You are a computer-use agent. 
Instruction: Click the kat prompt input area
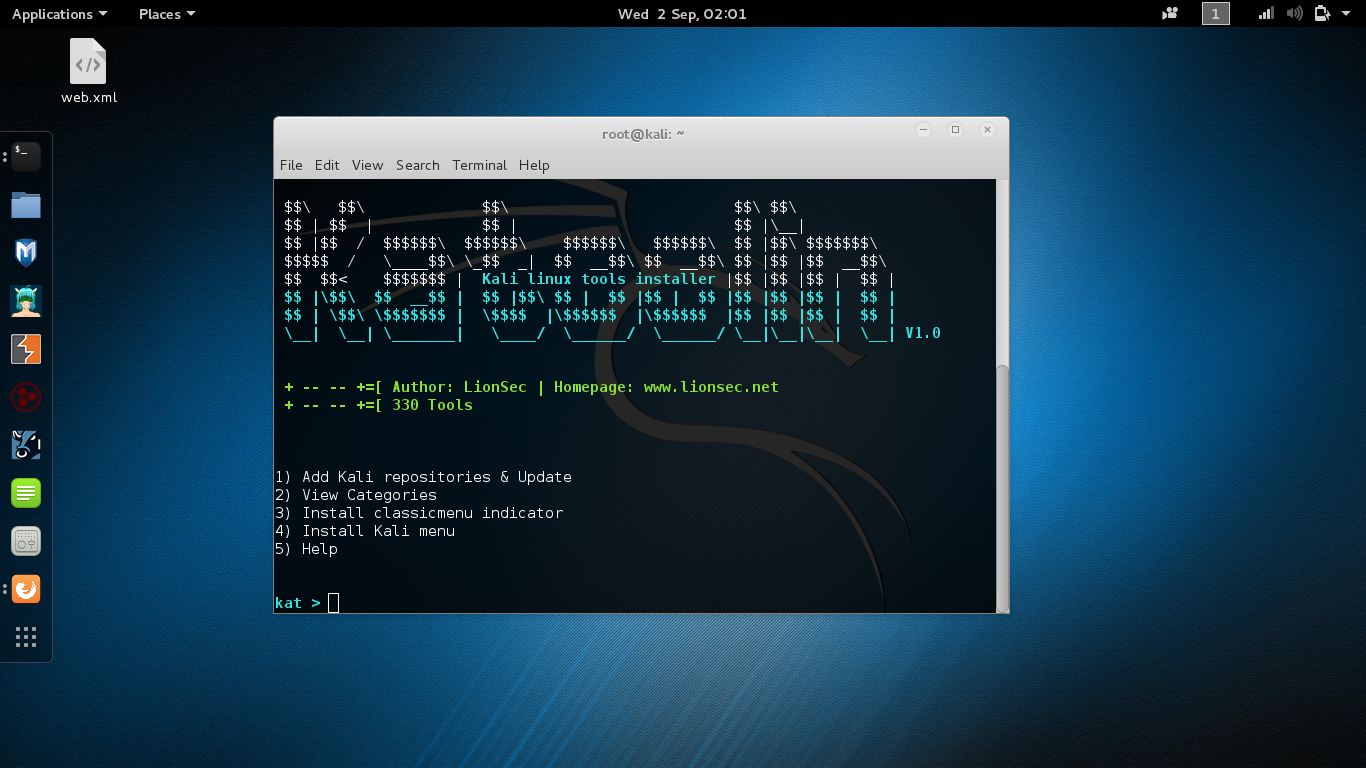click(x=333, y=602)
